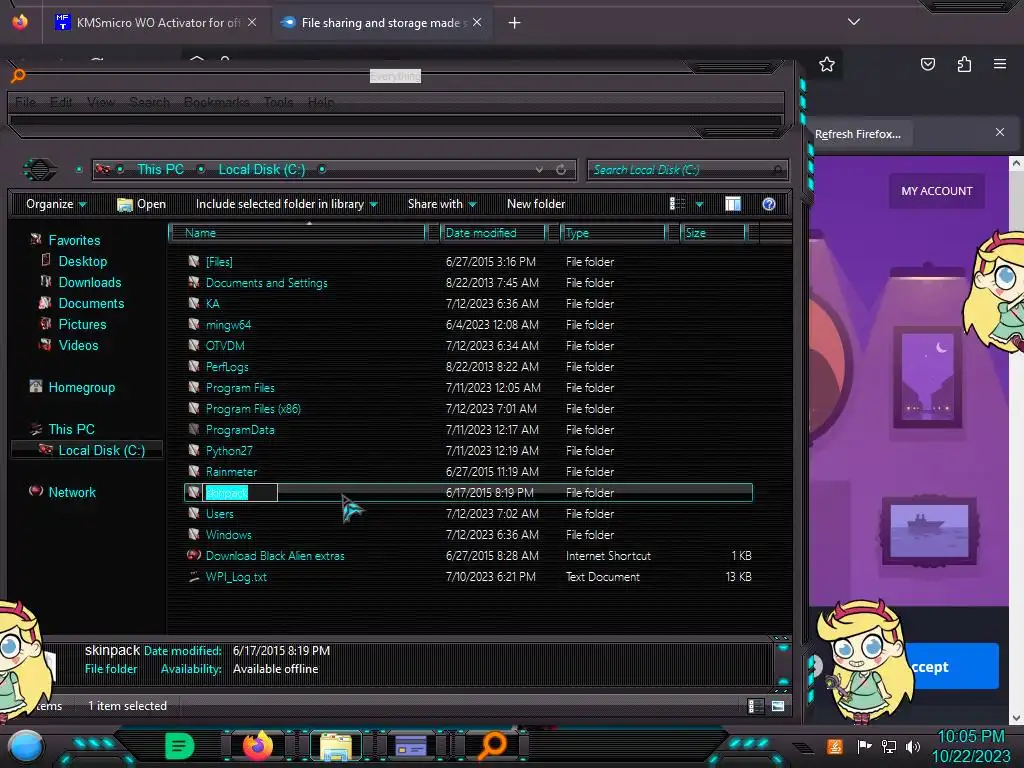Switch to File sharing and storage tab

point(381,23)
